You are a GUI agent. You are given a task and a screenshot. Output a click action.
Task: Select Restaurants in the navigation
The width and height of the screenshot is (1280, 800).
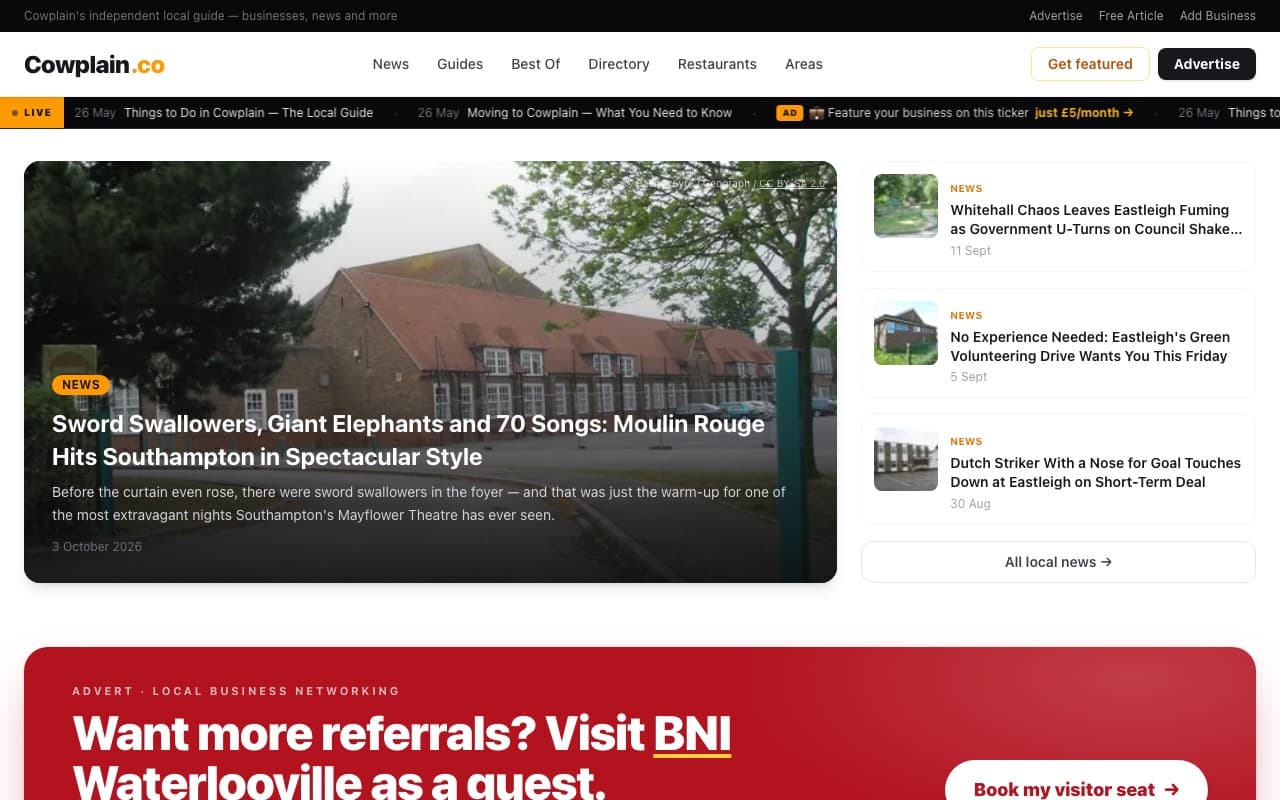pos(717,64)
